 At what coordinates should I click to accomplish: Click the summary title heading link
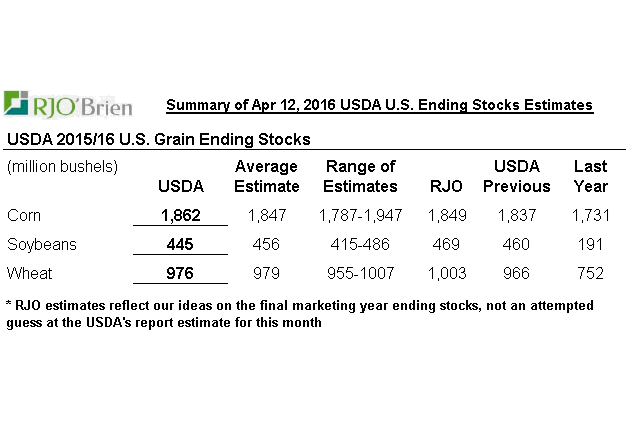(379, 105)
